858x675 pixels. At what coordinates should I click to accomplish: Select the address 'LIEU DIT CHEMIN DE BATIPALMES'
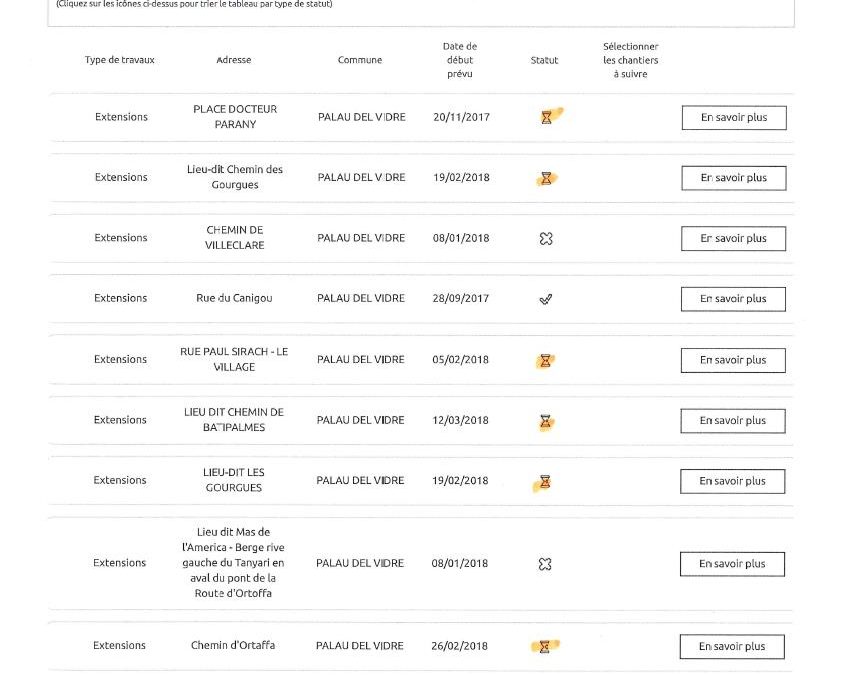(x=234, y=420)
